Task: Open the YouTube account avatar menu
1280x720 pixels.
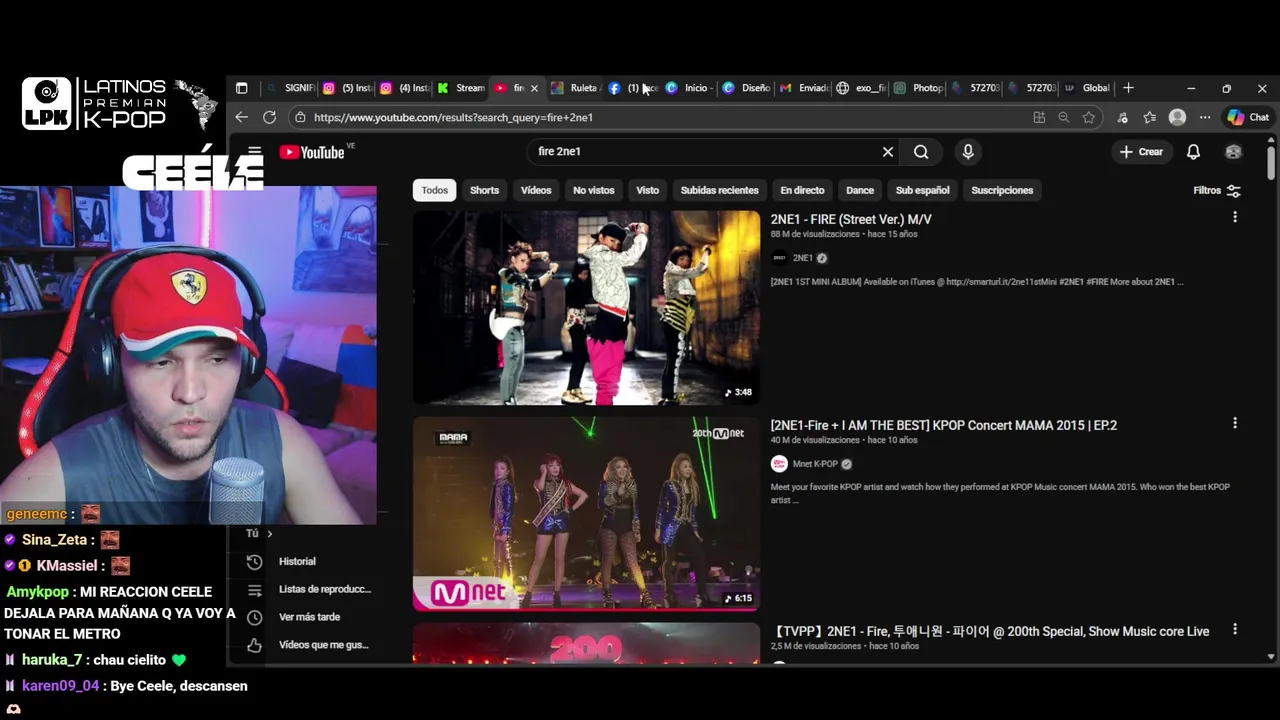Action: click(1233, 152)
